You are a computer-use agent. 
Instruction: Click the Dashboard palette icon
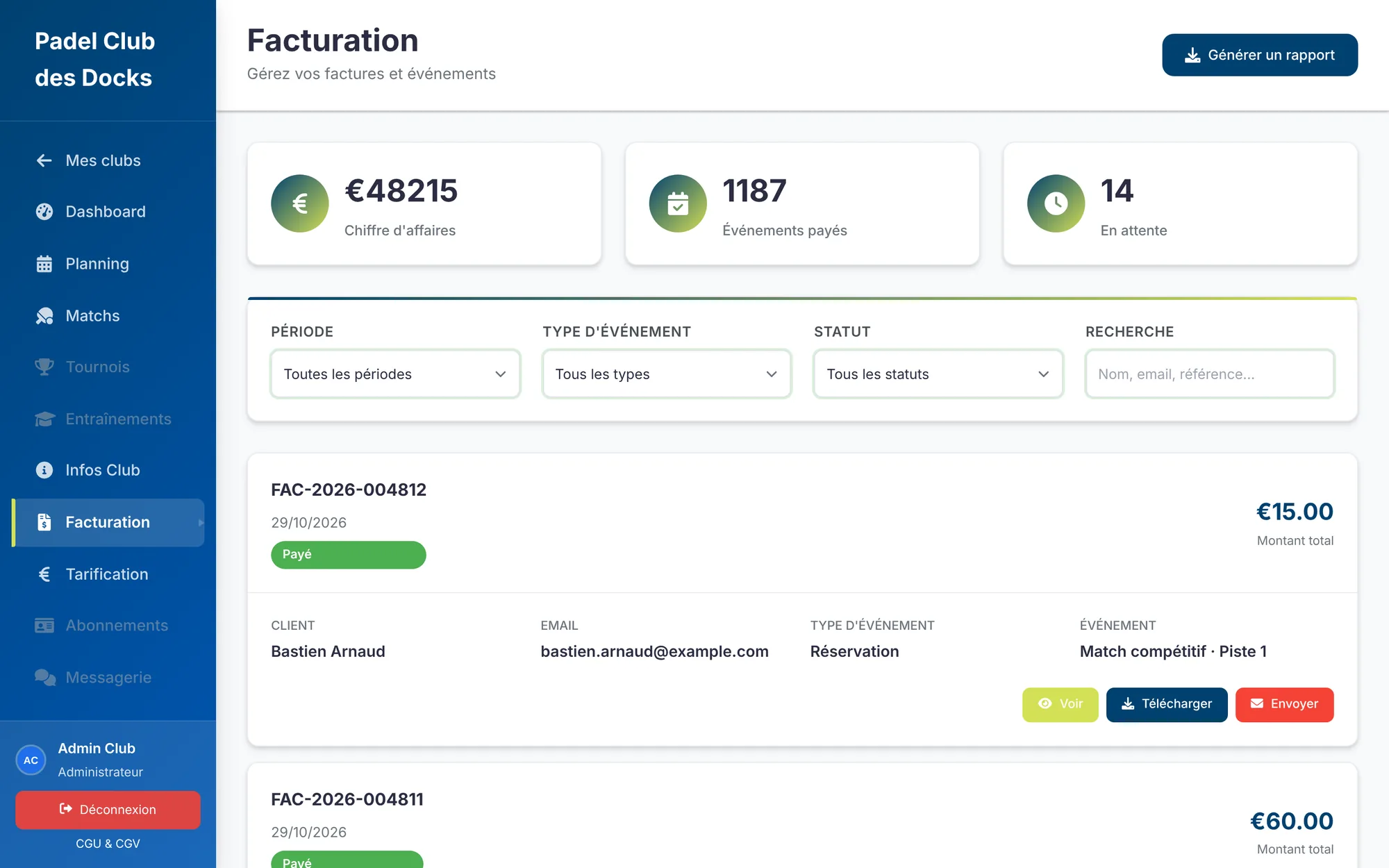point(44,212)
